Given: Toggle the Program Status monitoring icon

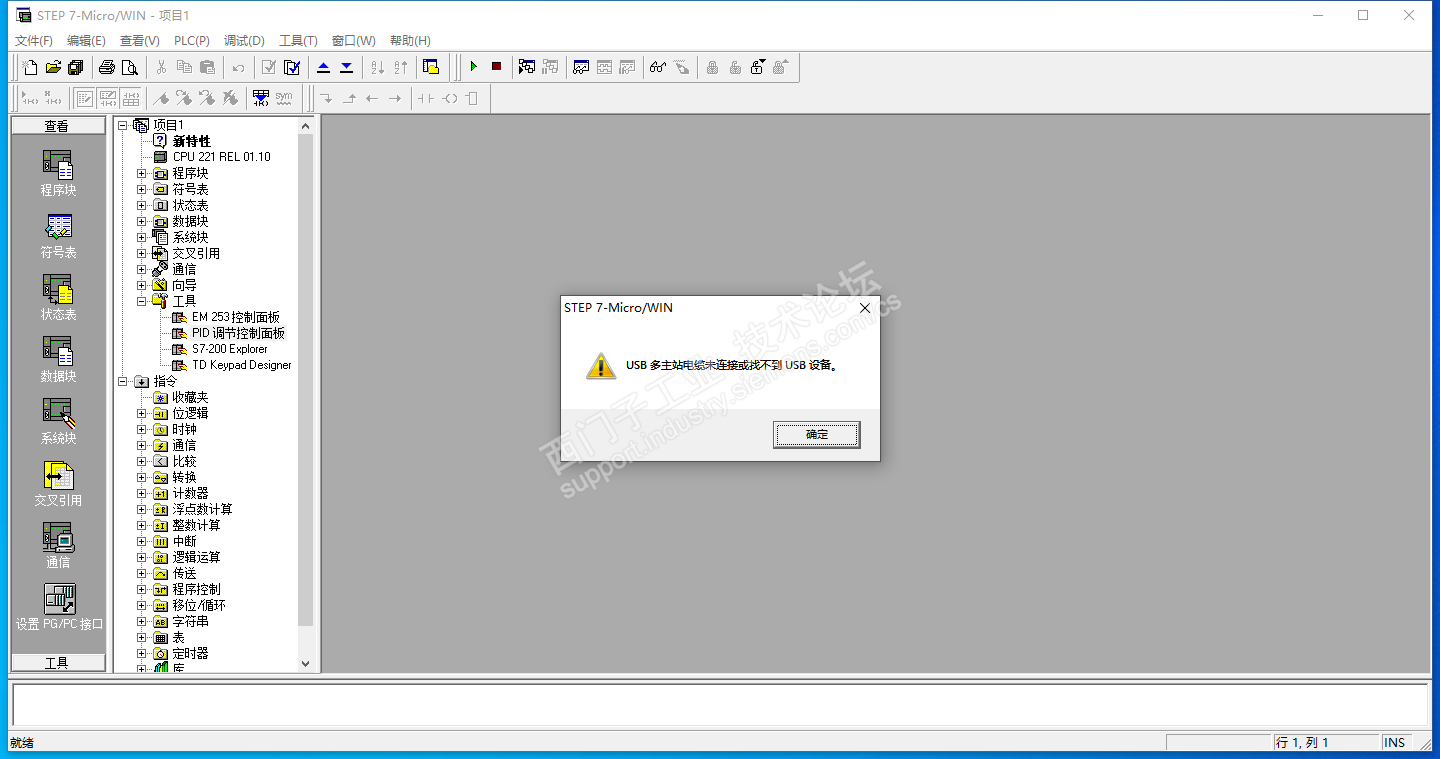Looking at the screenshot, I should pyautogui.click(x=527, y=67).
